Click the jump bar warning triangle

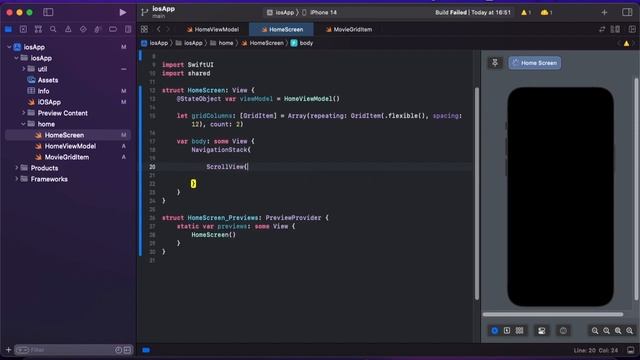click(627, 43)
